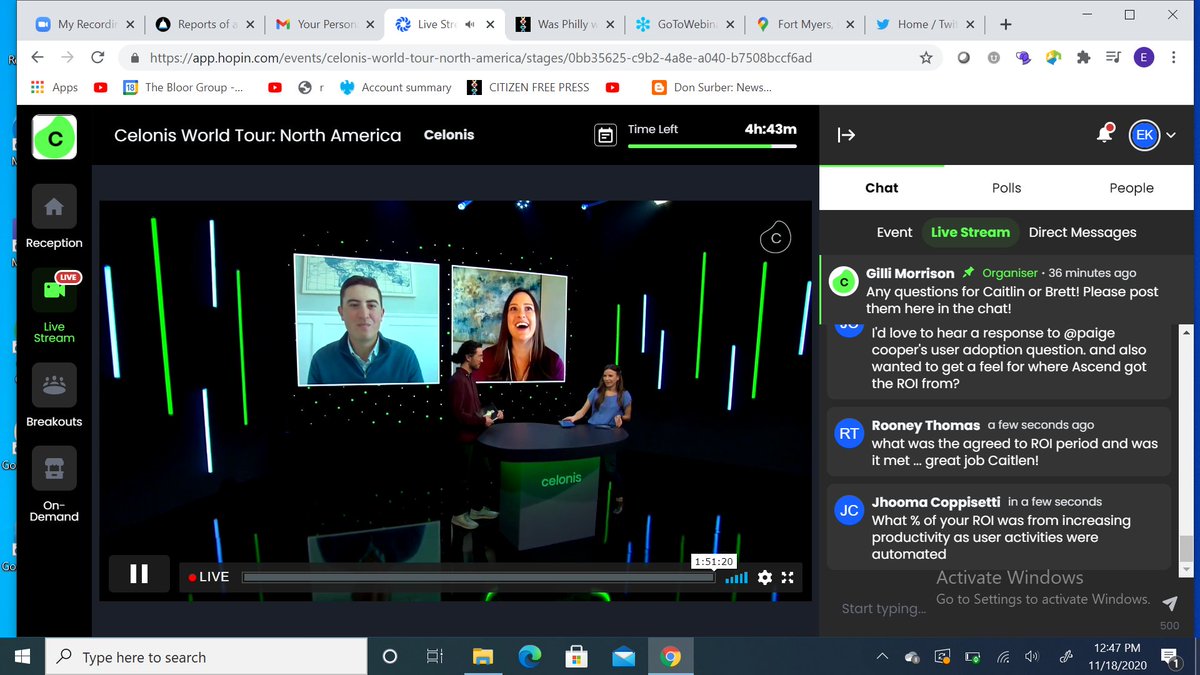Mute the Live Stream tab speaker icon
Viewport: 1200px width, 675px height.
point(470,24)
